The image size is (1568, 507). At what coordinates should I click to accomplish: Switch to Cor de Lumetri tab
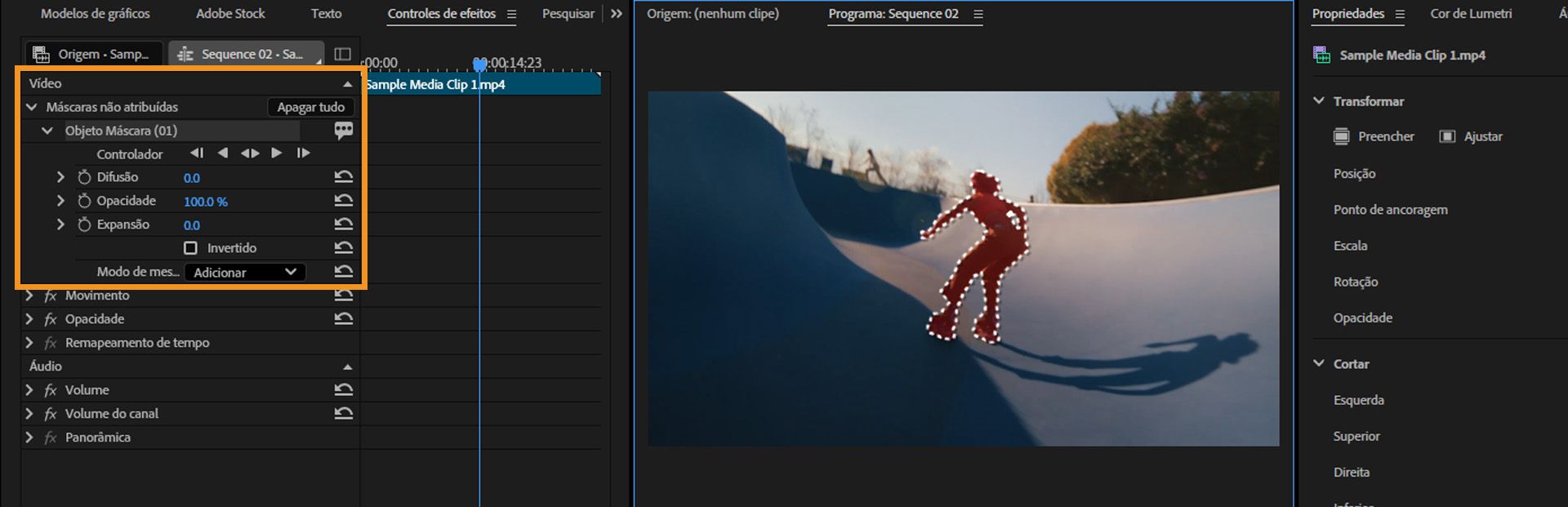click(x=1471, y=14)
